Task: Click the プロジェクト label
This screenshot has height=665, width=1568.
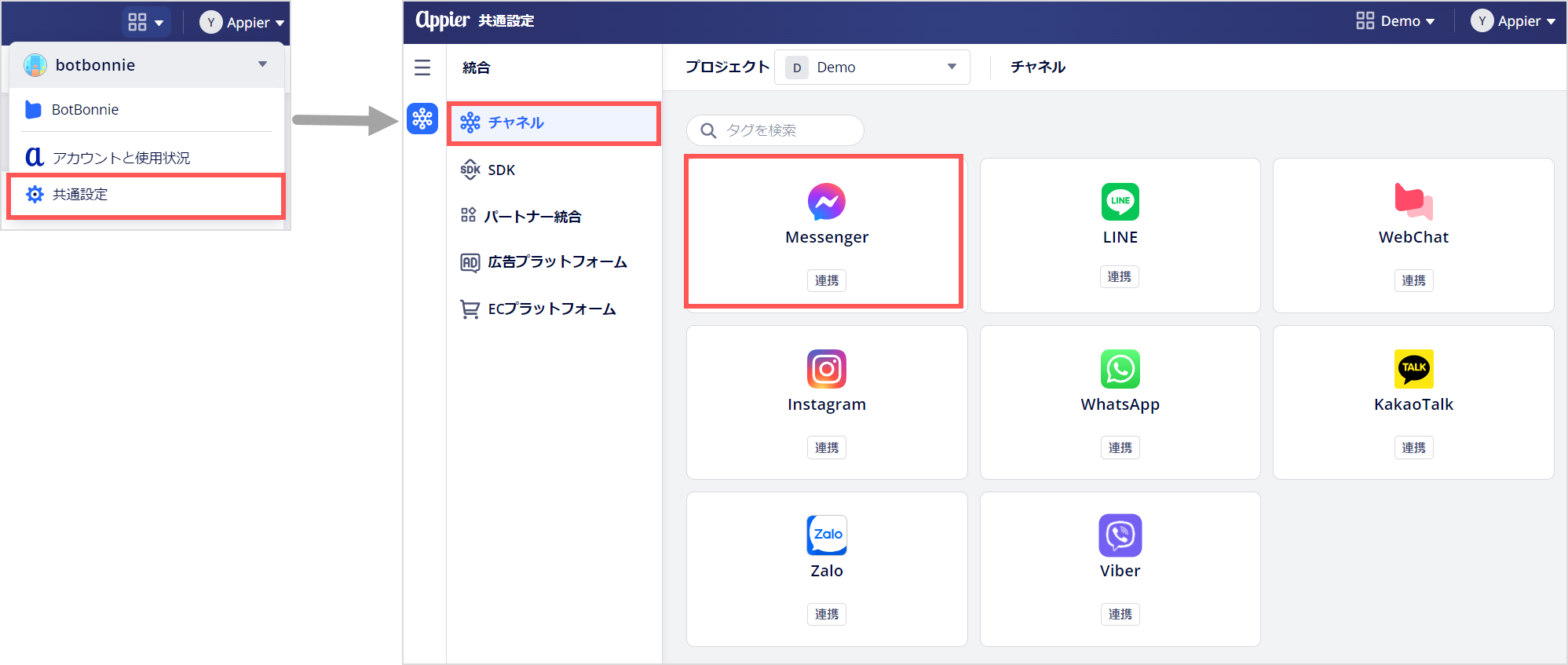Action: coord(726,68)
